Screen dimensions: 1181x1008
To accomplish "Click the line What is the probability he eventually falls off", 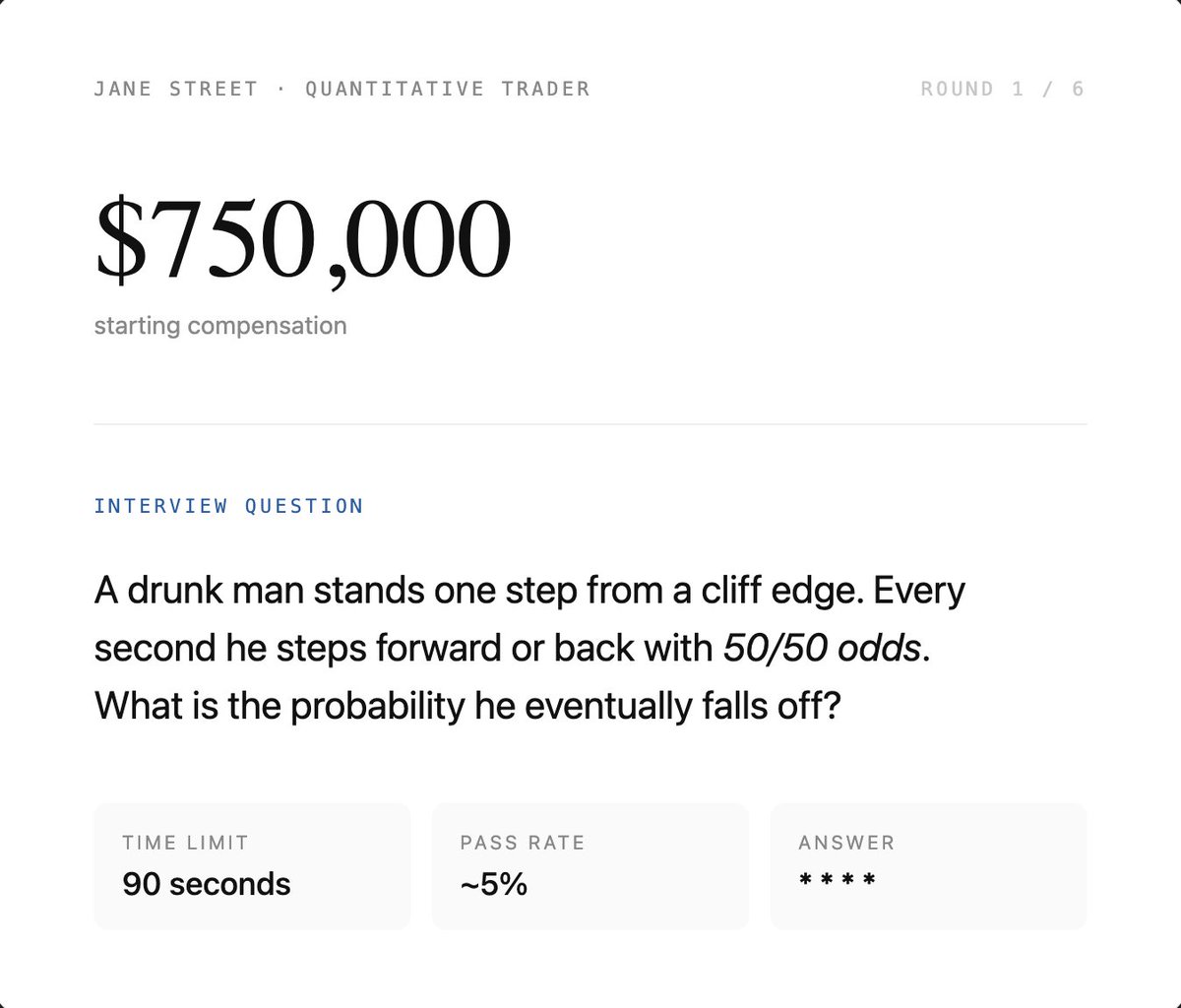I will point(467,705).
